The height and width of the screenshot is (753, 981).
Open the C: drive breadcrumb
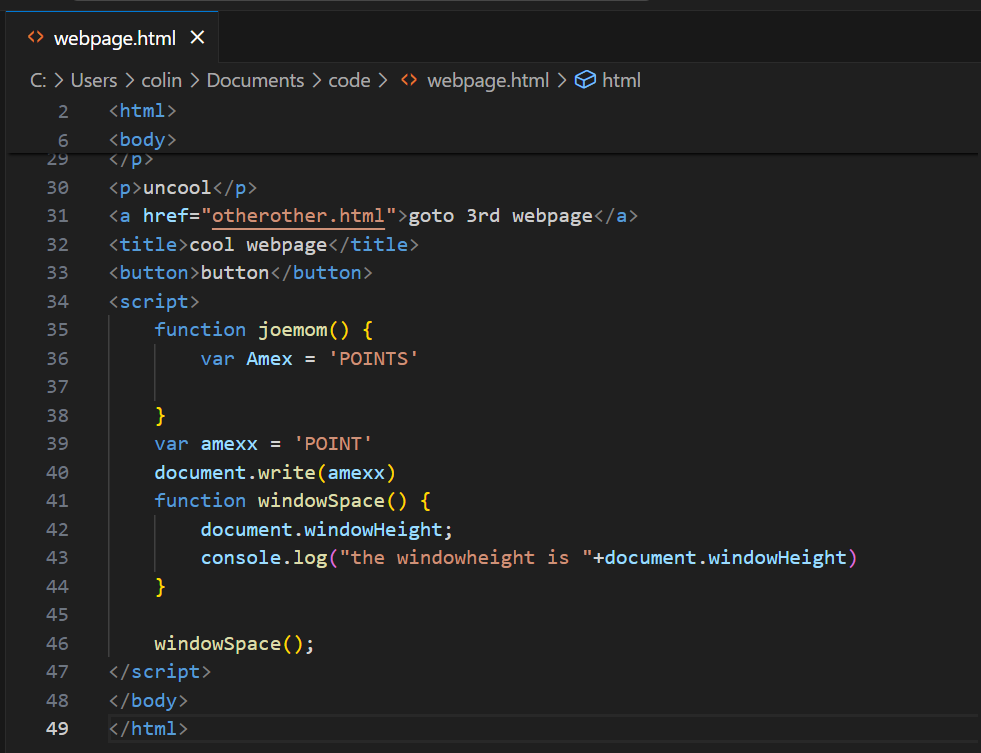click(x=38, y=80)
